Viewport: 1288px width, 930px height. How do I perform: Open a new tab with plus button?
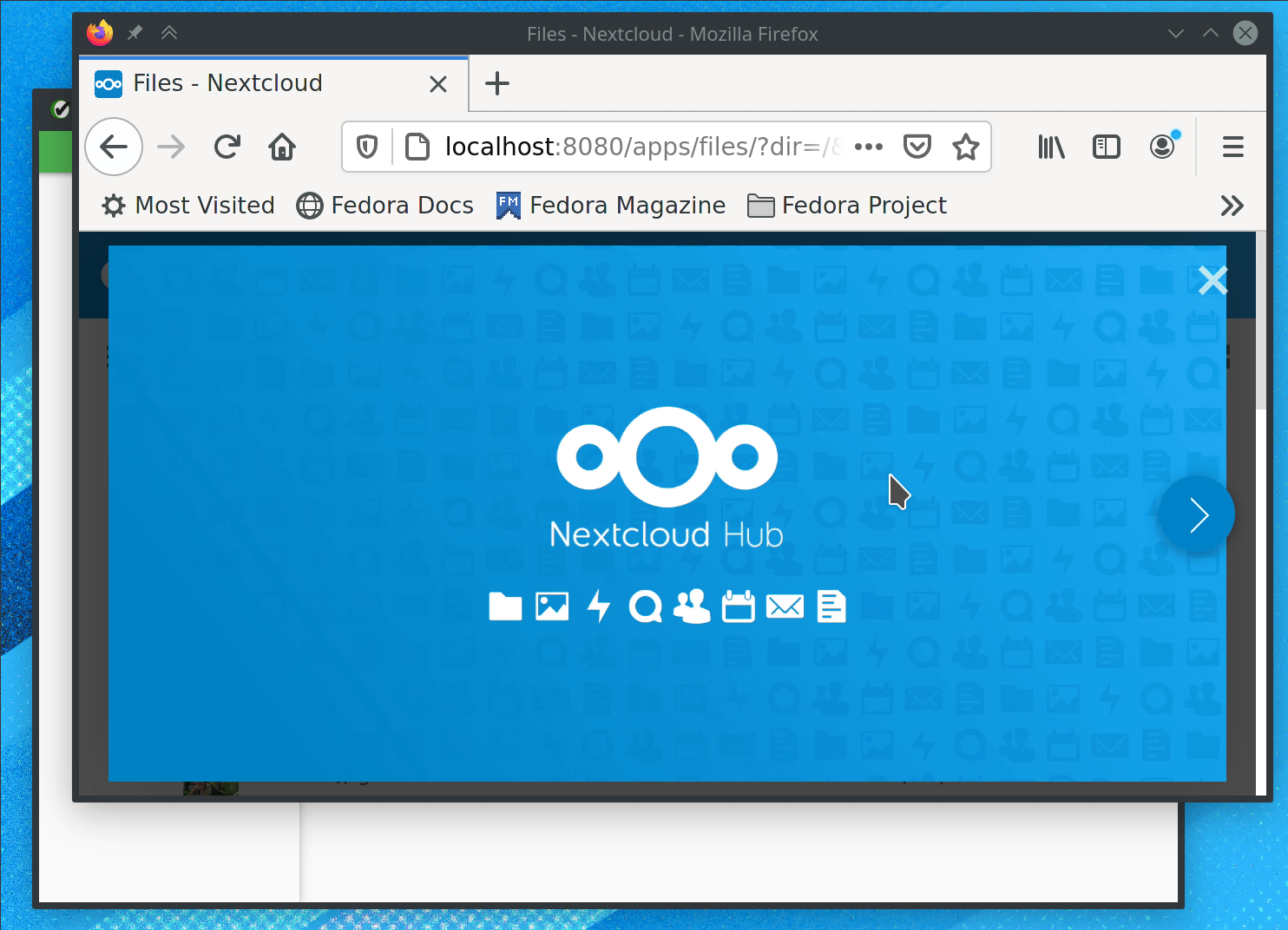pyautogui.click(x=497, y=84)
